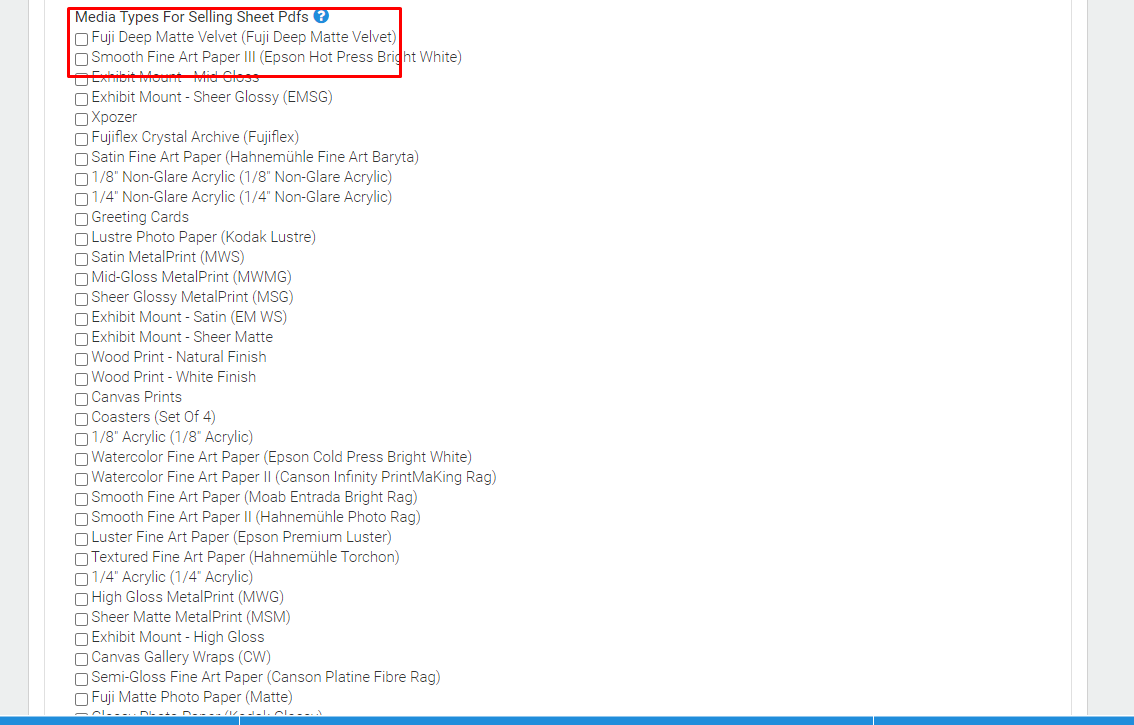This screenshot has width=1134, height=725.
Task: Tick Watercolor Fine Art Paper II (Canson)
Action: tap(82, 480)
